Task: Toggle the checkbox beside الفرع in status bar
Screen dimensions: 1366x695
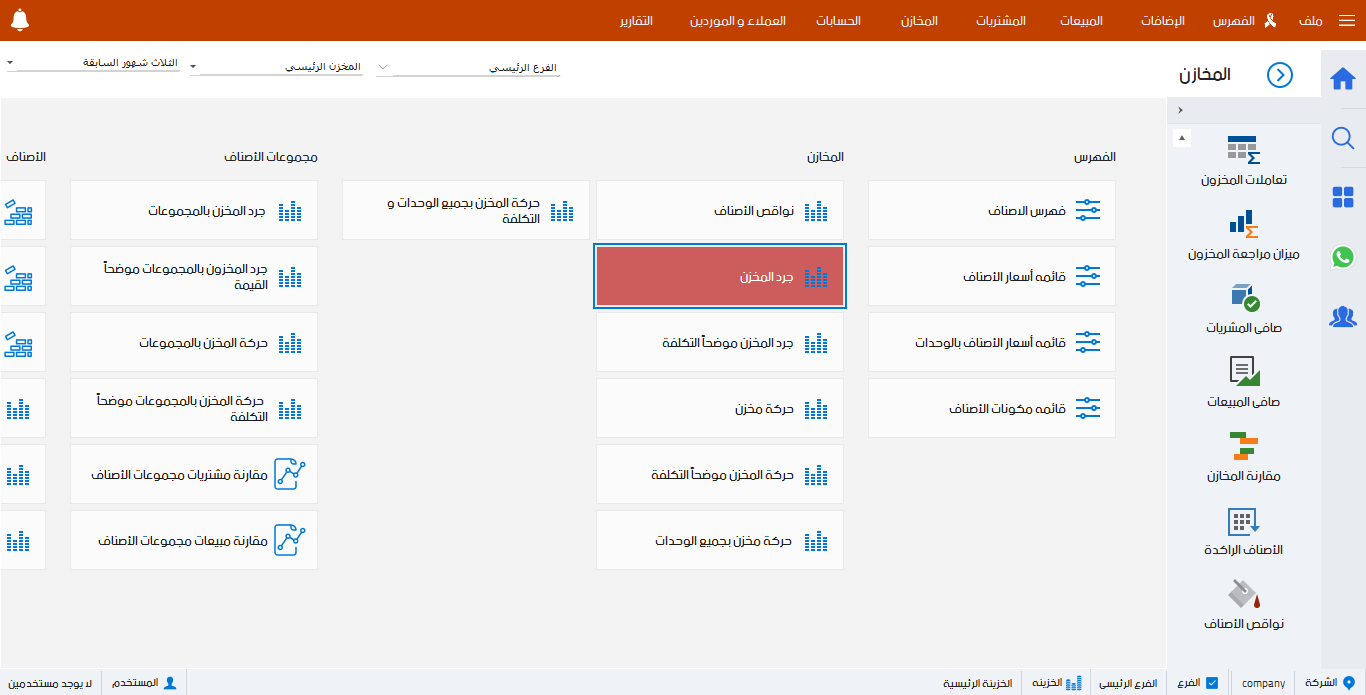Action: [1214, 682]
